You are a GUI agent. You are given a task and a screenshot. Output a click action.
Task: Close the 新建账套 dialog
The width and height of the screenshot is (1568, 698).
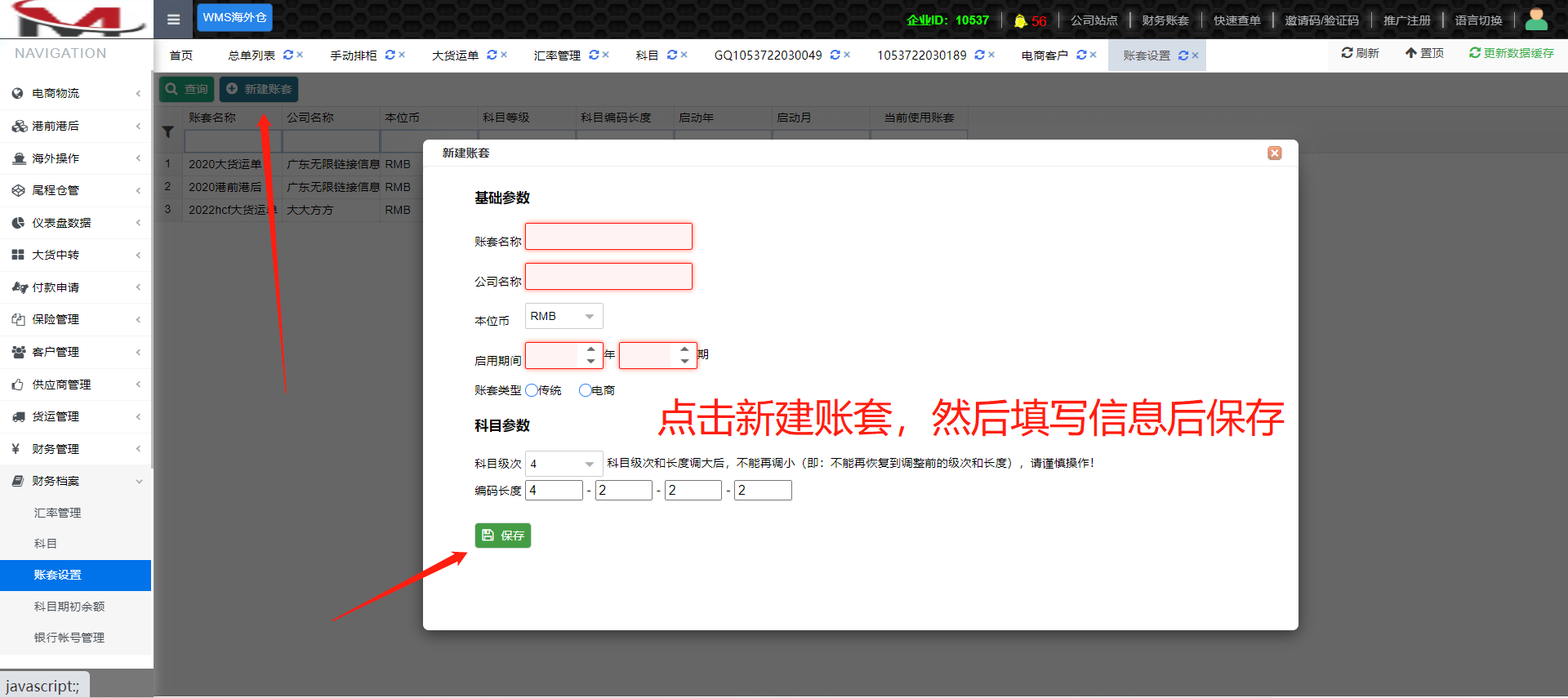click(x=1275, y=153)
